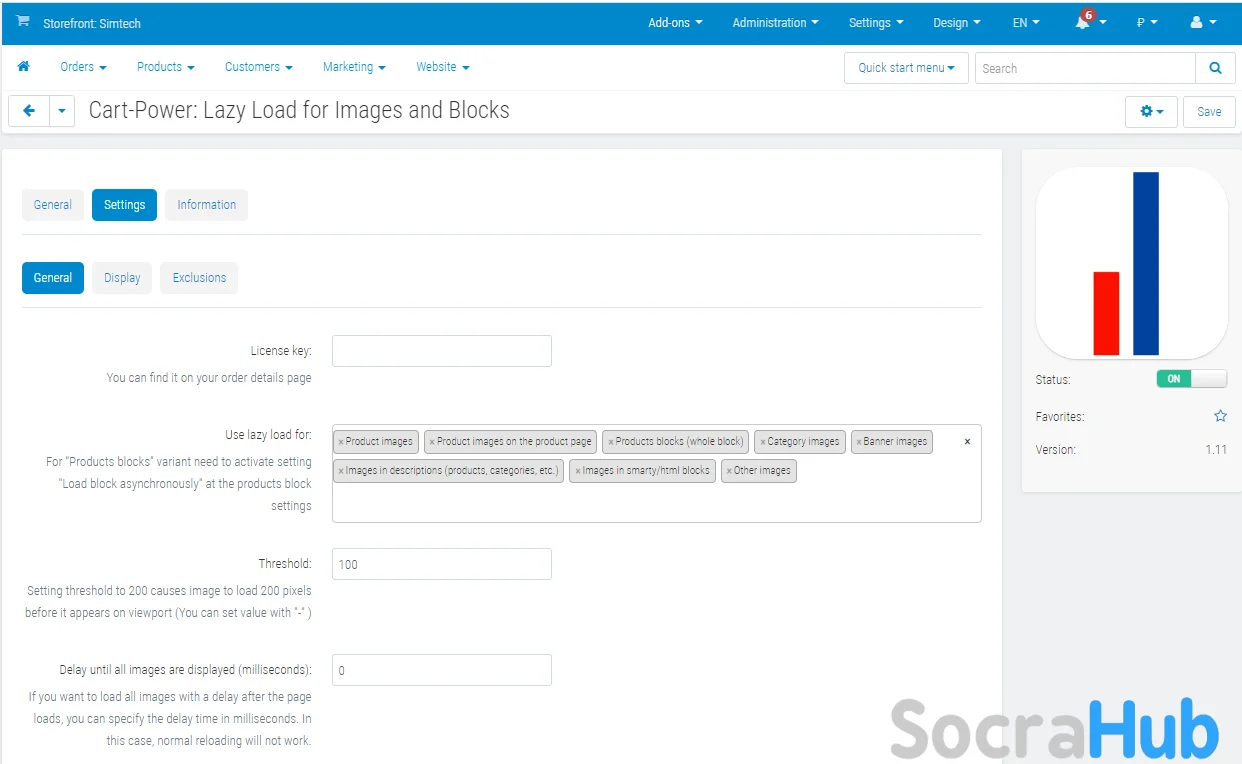Remove the Banner images tag
Viewport: 1242px width, 764px height.
859,442
